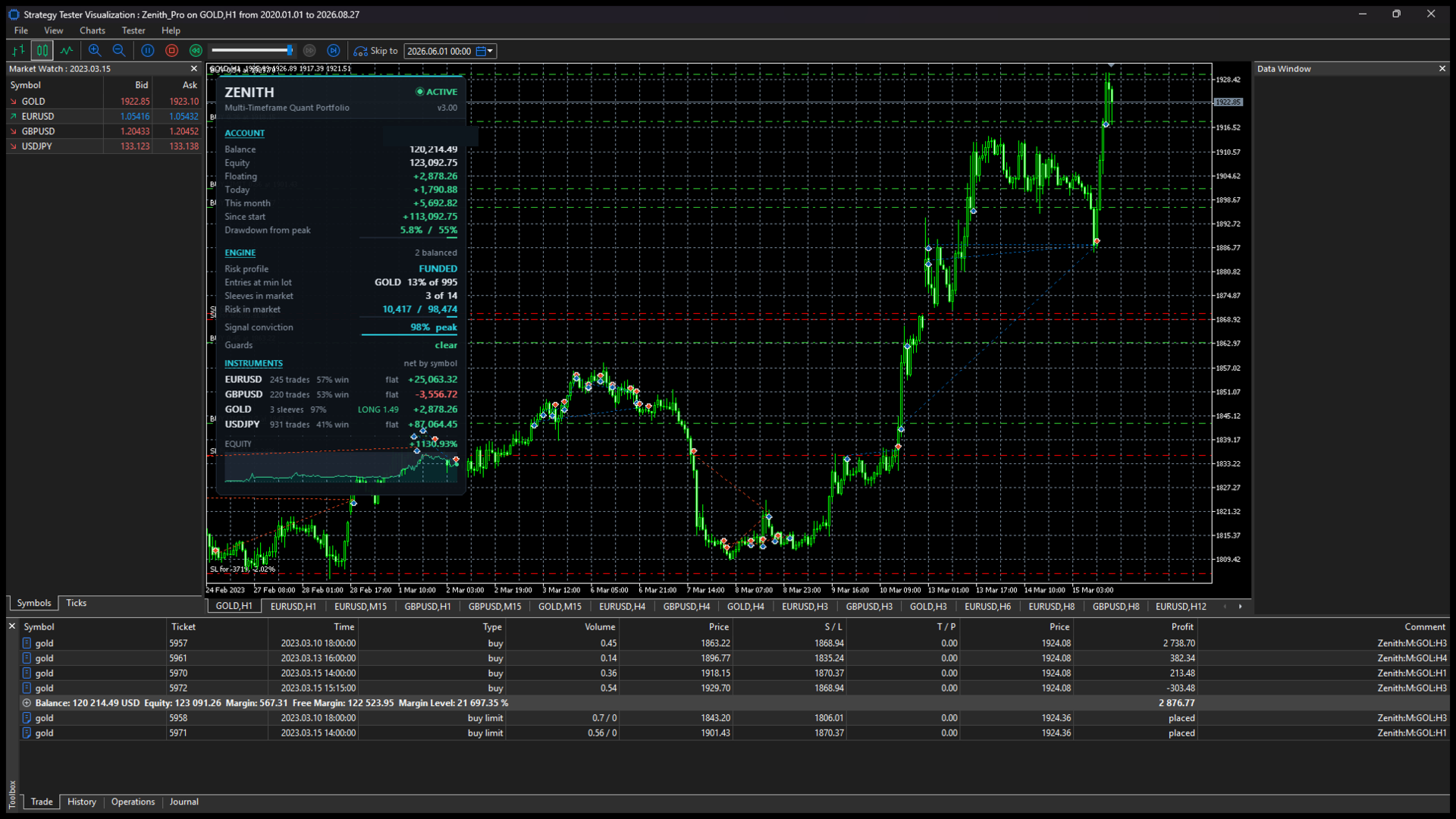1456x819 pixels.
Task: Stop the strategy tester run
Action: (x=172, y=51)
